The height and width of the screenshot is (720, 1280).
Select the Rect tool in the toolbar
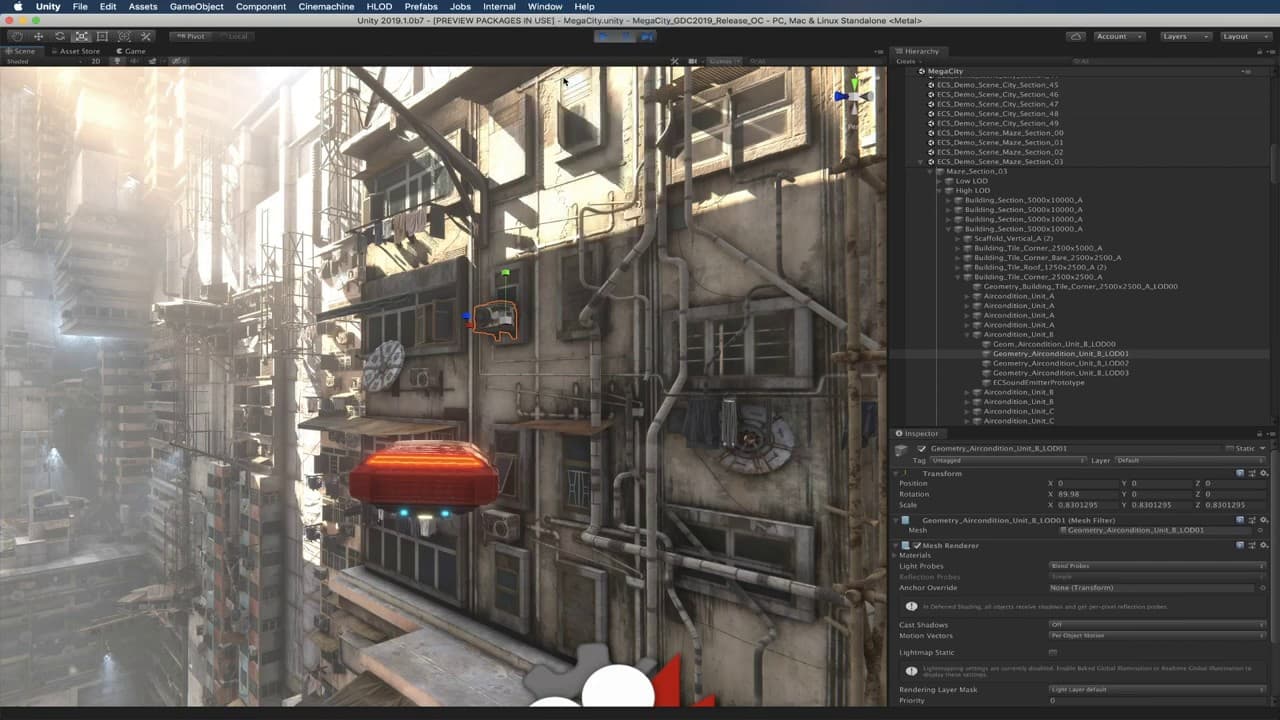tap(102, 37)
